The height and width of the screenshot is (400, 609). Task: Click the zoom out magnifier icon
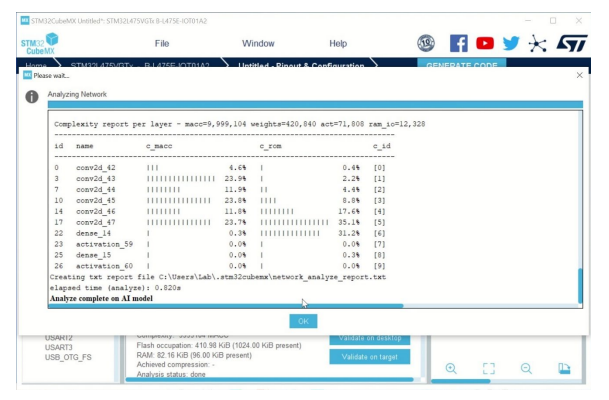click(x=526, y=368)
